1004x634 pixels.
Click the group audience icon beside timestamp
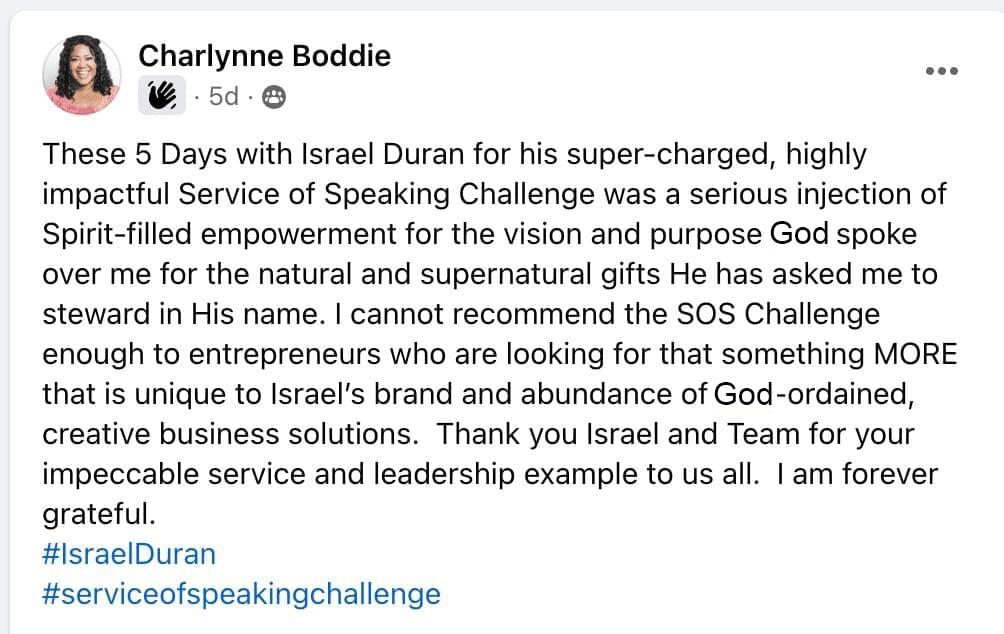point(273,97)
